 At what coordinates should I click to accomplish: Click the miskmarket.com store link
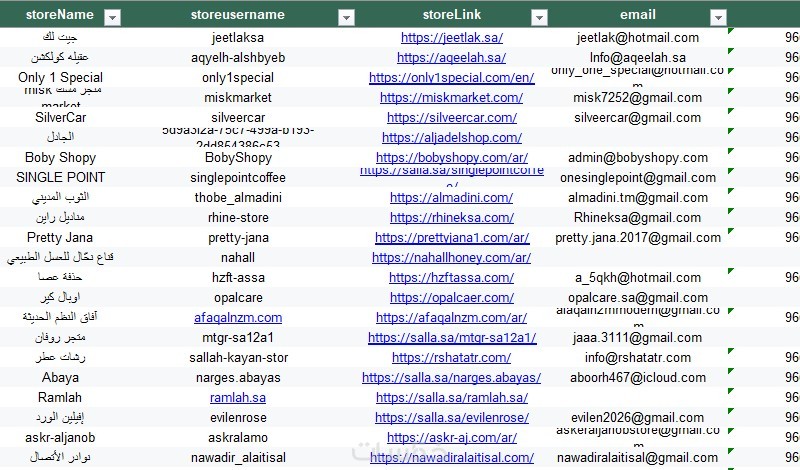coord(452,97)
